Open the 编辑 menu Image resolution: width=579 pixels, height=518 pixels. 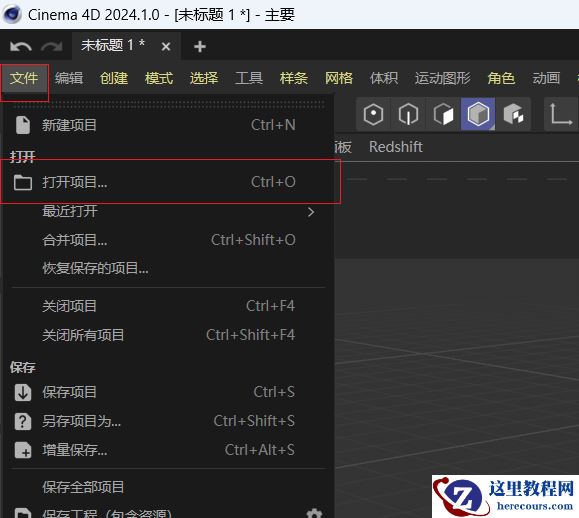(x=69, y=78)
